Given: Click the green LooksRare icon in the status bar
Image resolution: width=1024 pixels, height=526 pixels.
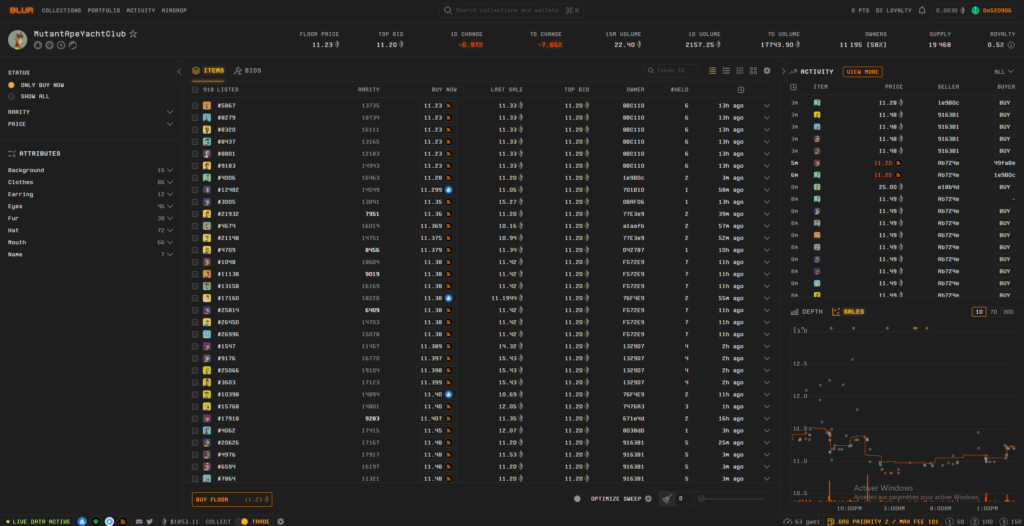Looking at the screenshot, I should pyautogui.click(x=96, y=521).
